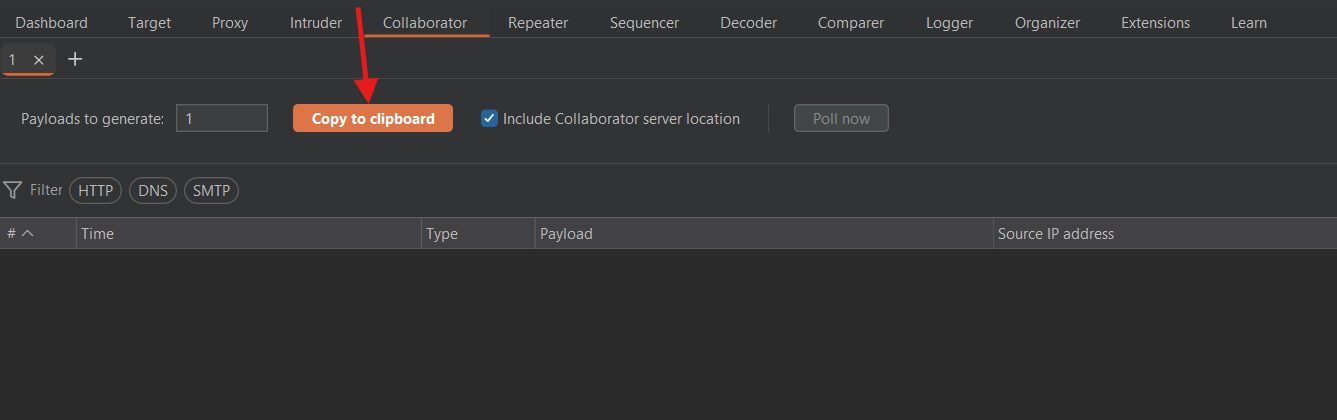The width and height of the screenshot is (1337, 420).
Task: Toggle the HTTP filter
Action: (x=96, y=190)
